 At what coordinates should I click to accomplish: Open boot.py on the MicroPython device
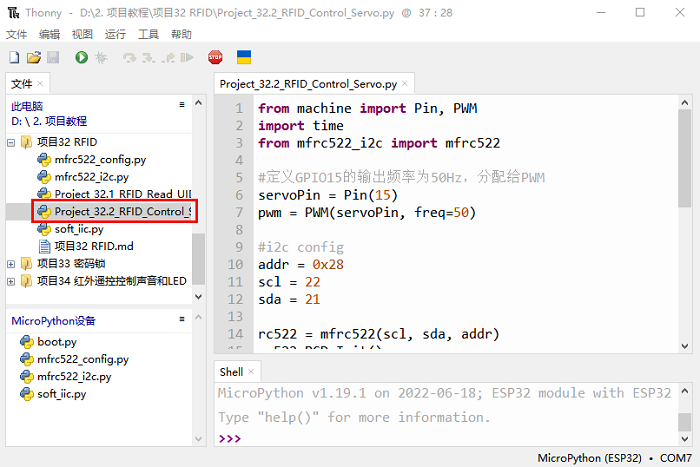(x=56, y=342)
